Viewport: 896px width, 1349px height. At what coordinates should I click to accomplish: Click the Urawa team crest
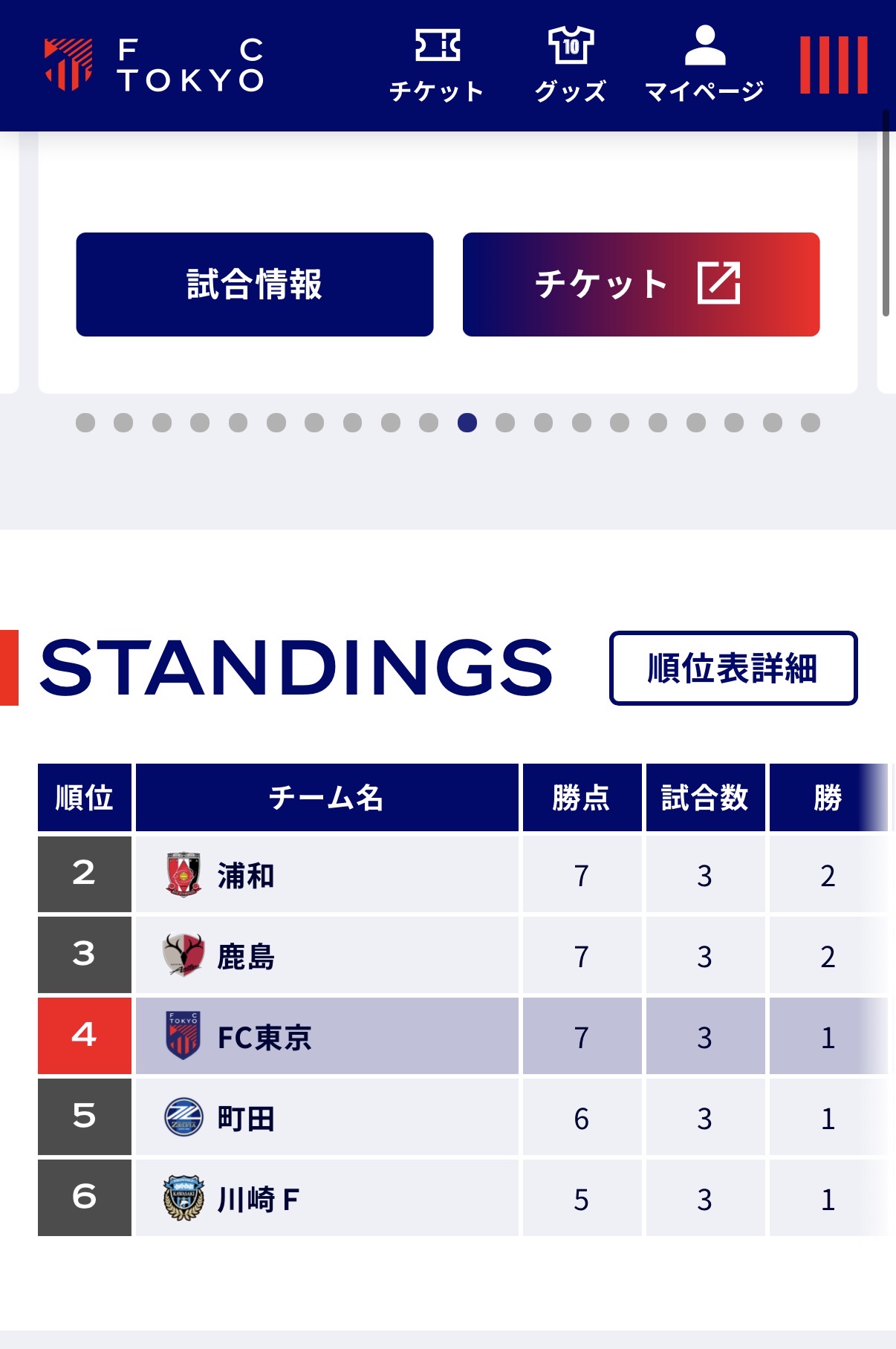point(183,874)
